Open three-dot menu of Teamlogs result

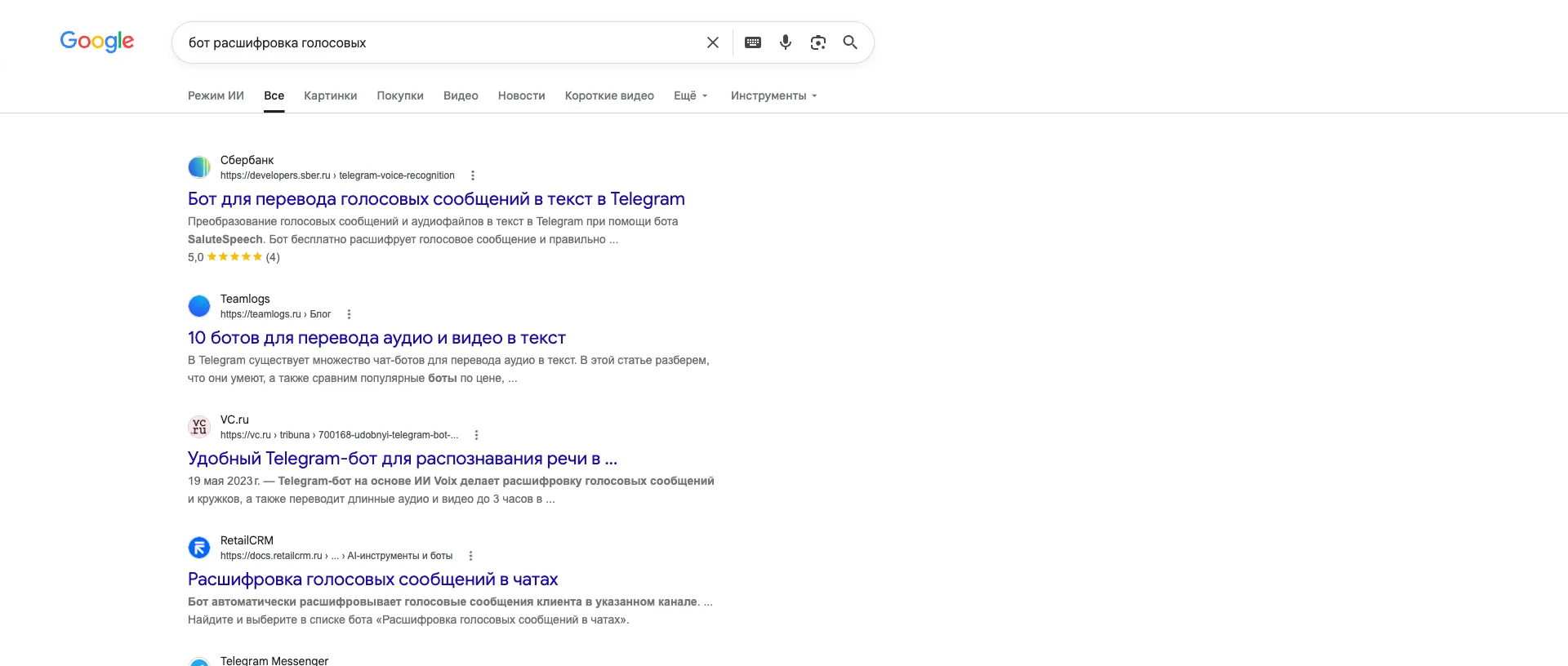coord(349,314)
